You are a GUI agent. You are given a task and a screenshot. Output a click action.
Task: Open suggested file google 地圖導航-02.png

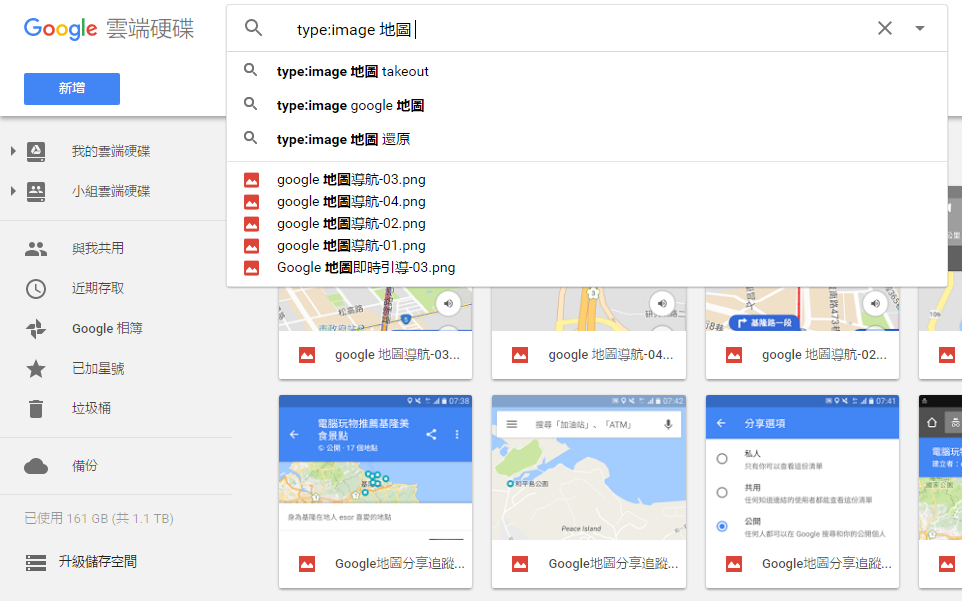587,224
